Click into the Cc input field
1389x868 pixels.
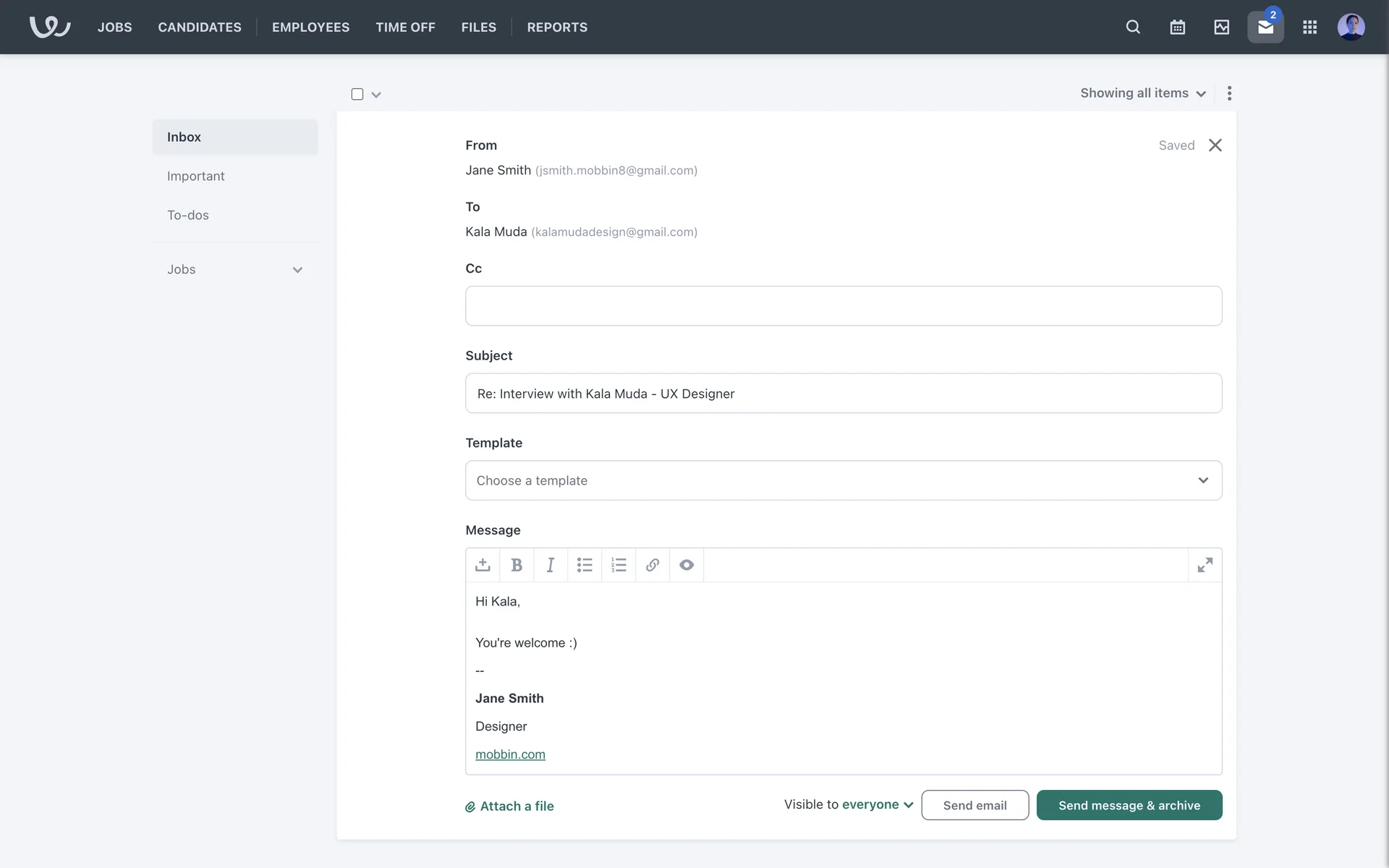click(843, 306)
